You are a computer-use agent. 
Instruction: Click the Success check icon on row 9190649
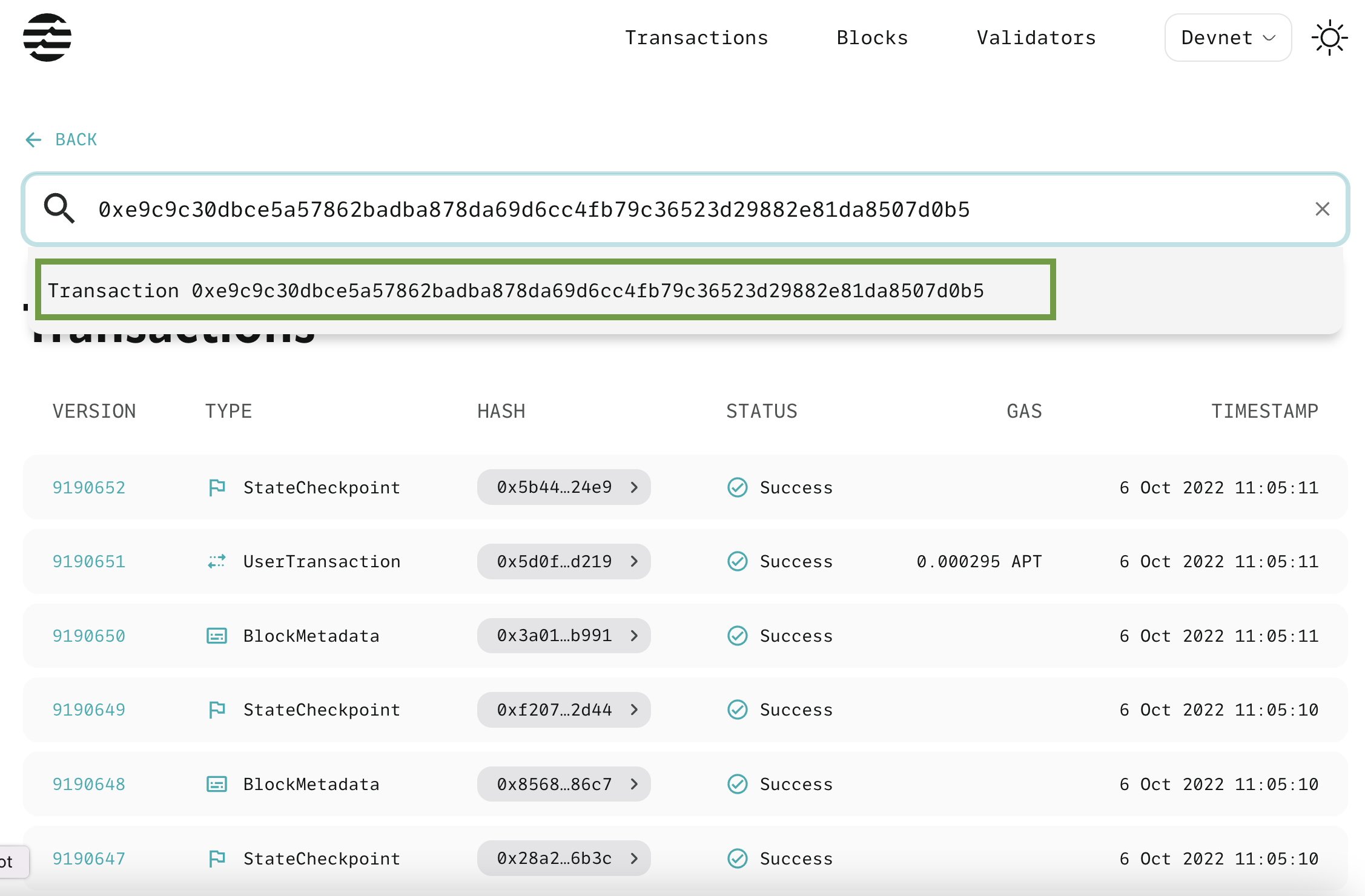[x=738, y=710]
